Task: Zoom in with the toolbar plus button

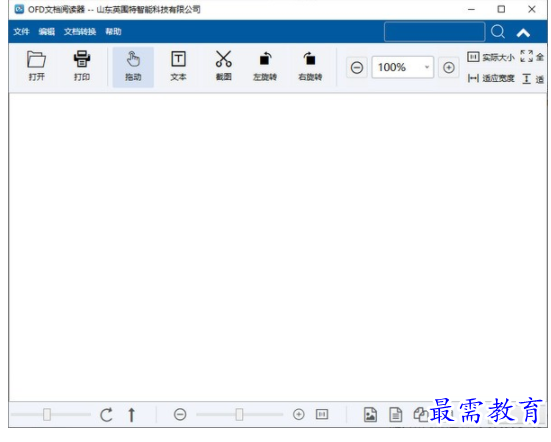Action: point(449,67)
